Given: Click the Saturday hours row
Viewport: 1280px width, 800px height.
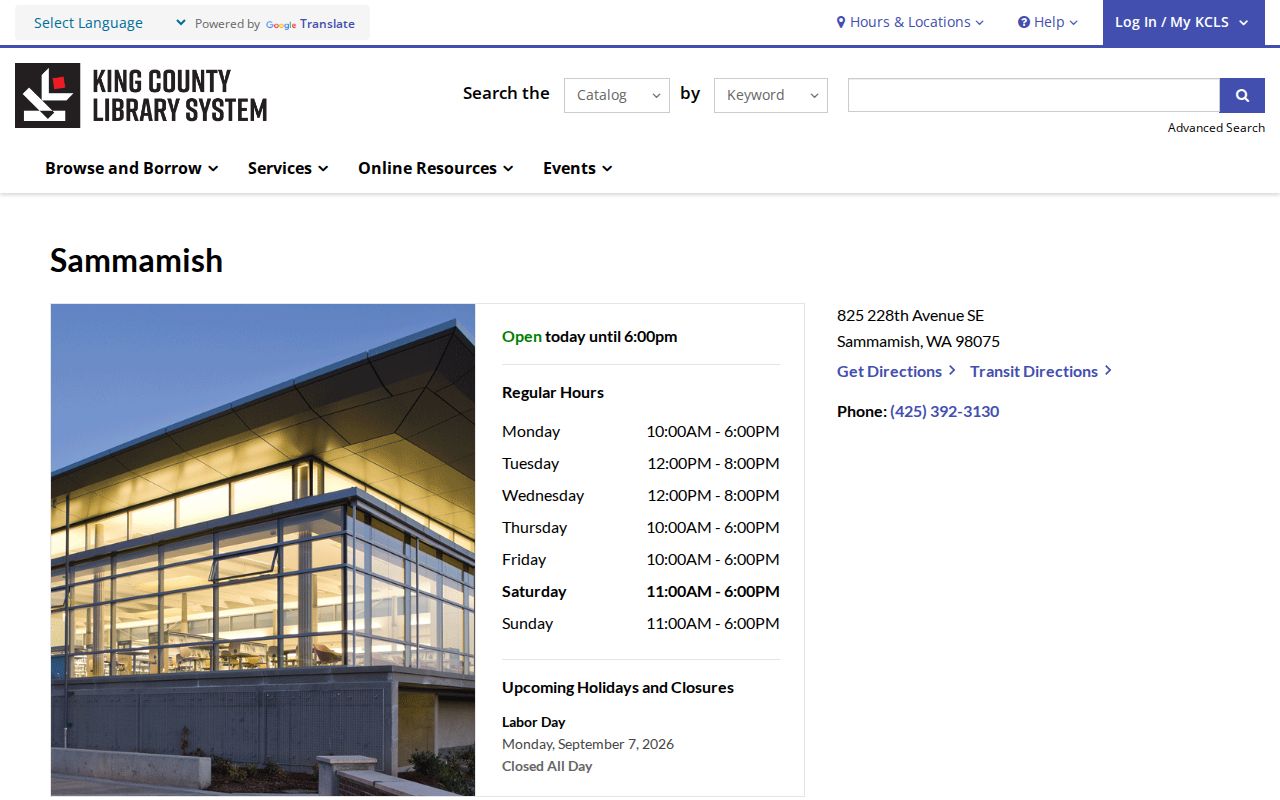Looking at the screenshot, I should click(641, 591).
